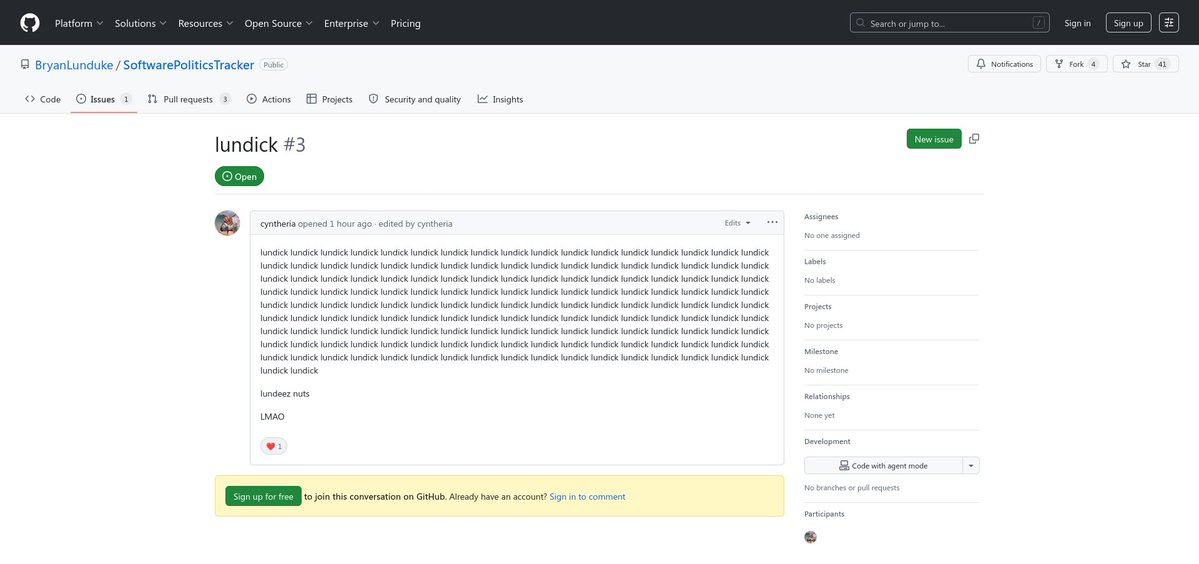Switch to the Actions tab
Screen dimensions: 1199x564
[x=268, y=99]
